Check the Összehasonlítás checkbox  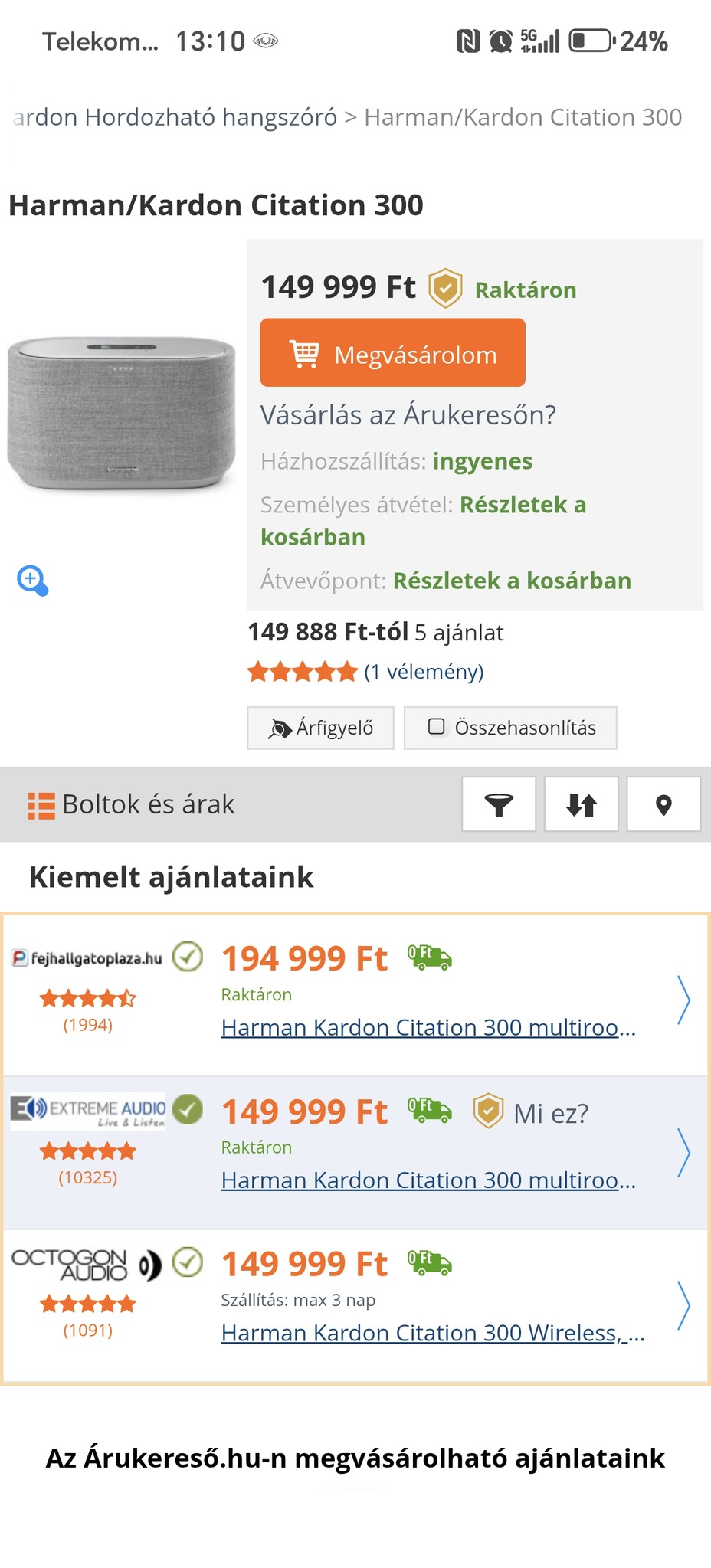point(437,727)
